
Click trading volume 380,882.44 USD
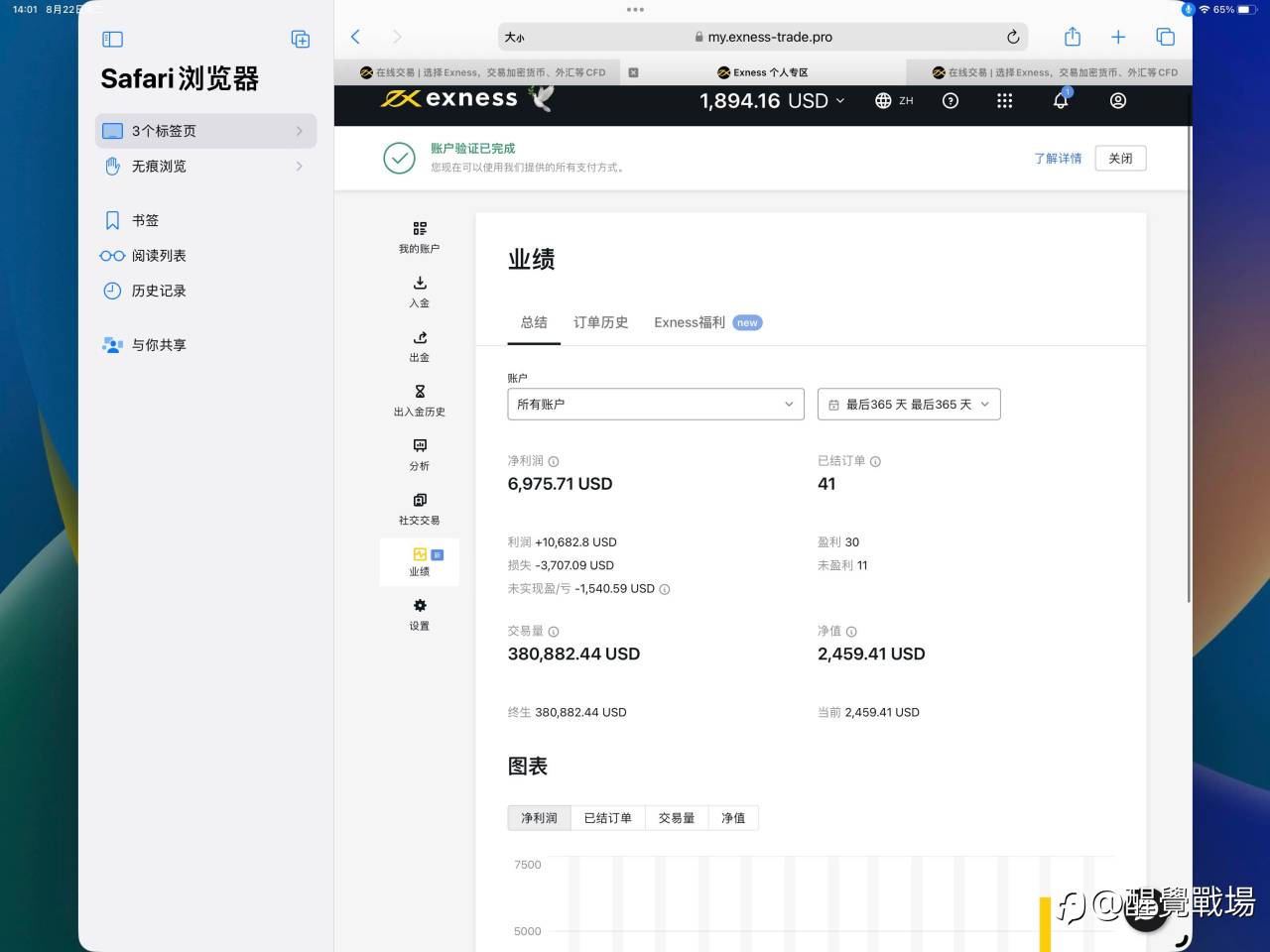pos(573,654)
